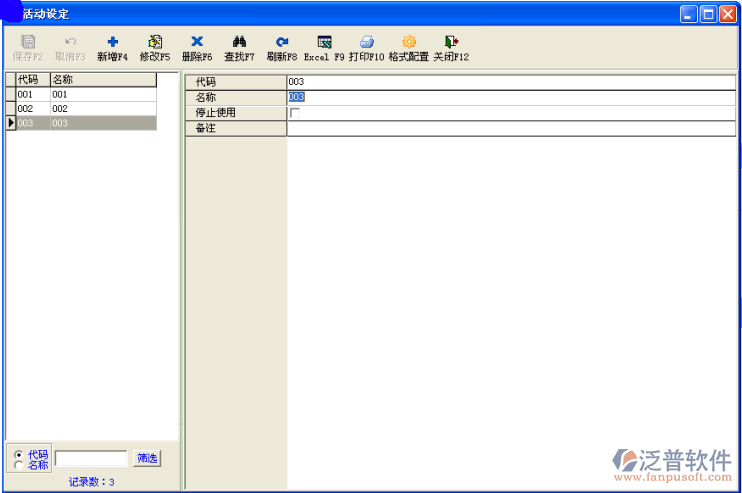Click the filter text input box
Viewport: 742px width, 493px height.
(x=91, y=458)
